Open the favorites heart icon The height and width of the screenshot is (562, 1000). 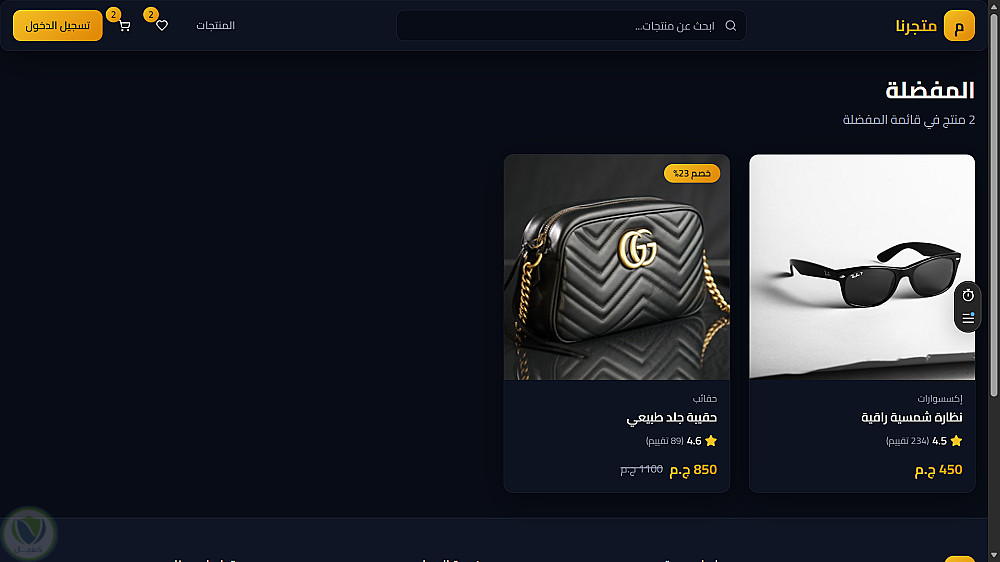[x=162, y=26]
